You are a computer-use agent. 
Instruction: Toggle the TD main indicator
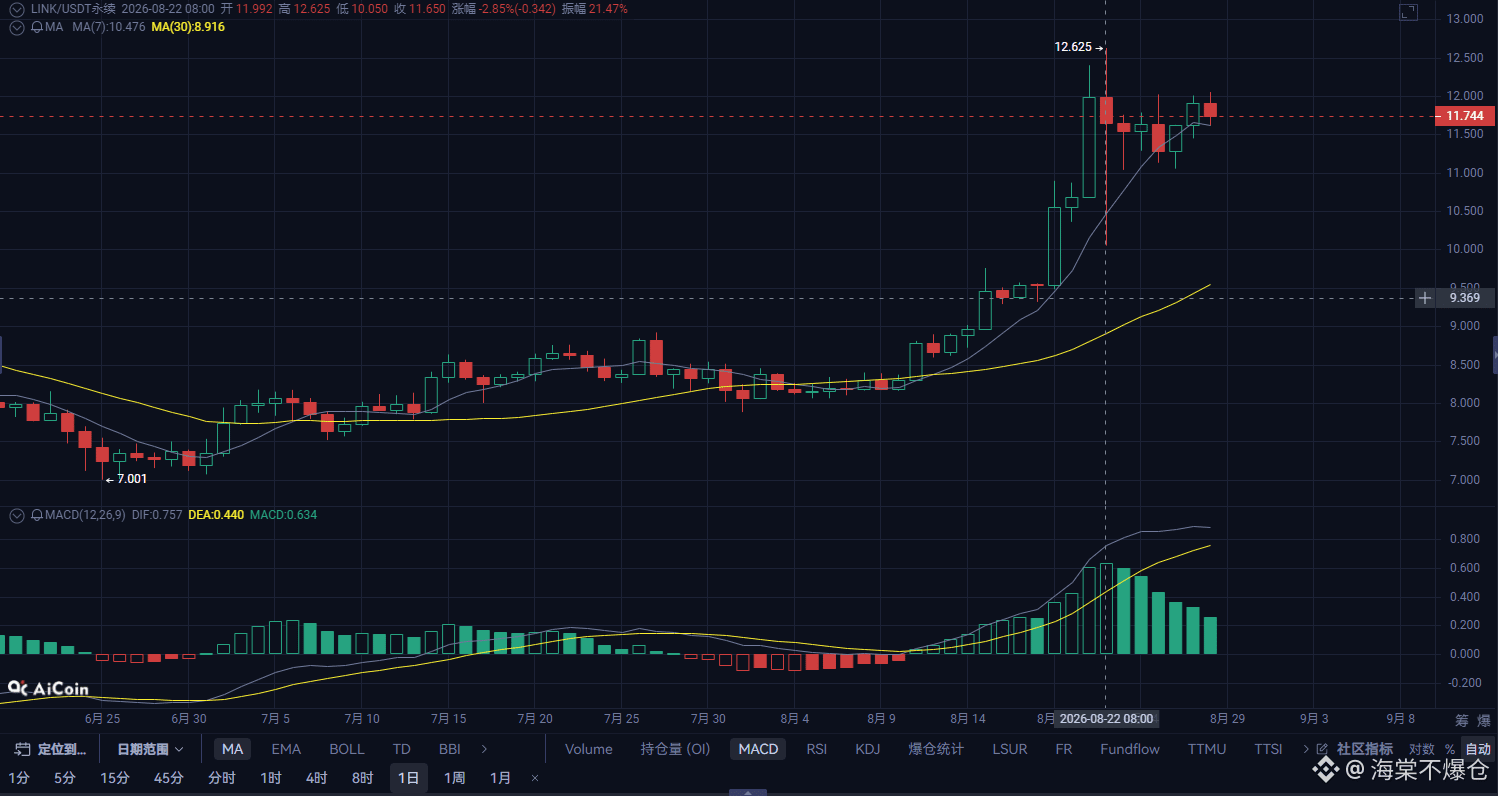[401, 749]
